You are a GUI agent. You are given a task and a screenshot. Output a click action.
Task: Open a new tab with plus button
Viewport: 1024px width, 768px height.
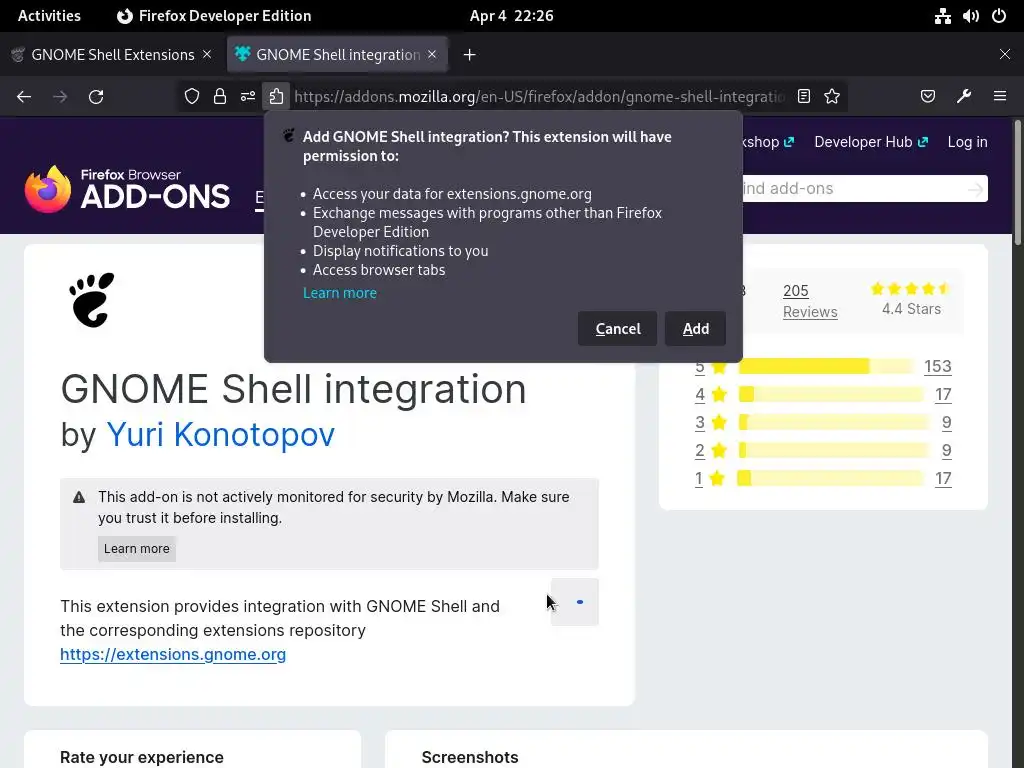470,55
